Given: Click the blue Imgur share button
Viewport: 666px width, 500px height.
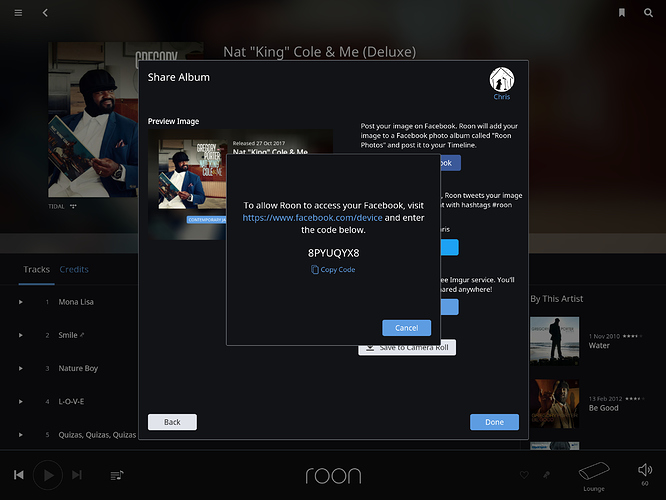Looking at the screenshot, I should (450, 307).
